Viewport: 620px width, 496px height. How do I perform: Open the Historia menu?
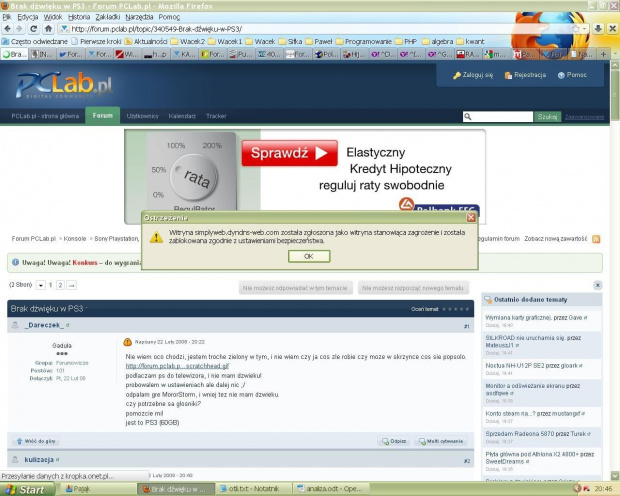coord(79,17)
